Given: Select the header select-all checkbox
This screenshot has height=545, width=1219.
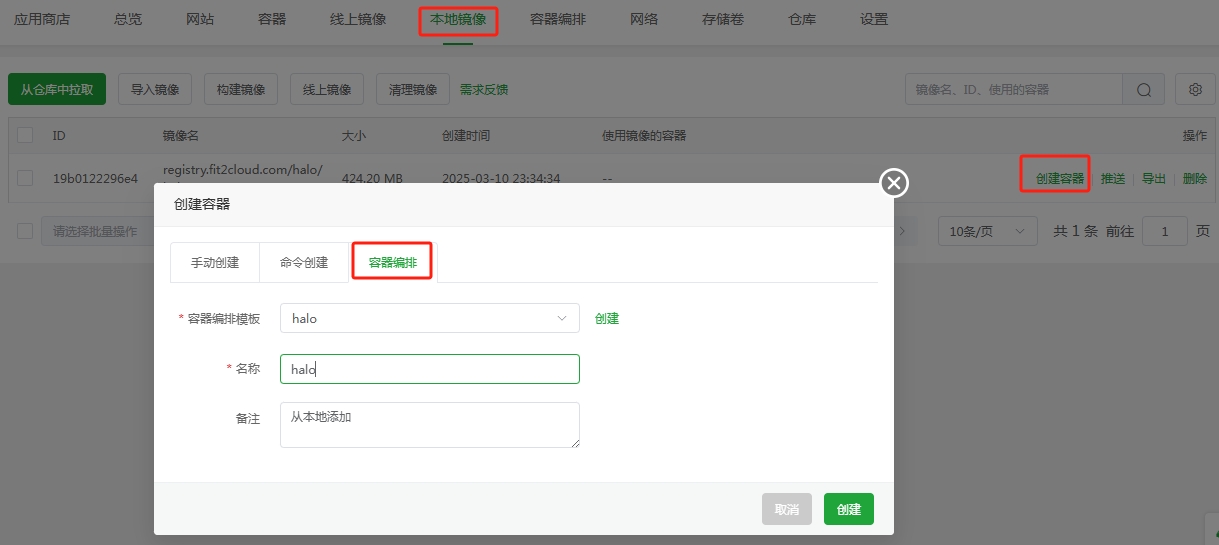Looking at the screenshot, I should (25, 135).
